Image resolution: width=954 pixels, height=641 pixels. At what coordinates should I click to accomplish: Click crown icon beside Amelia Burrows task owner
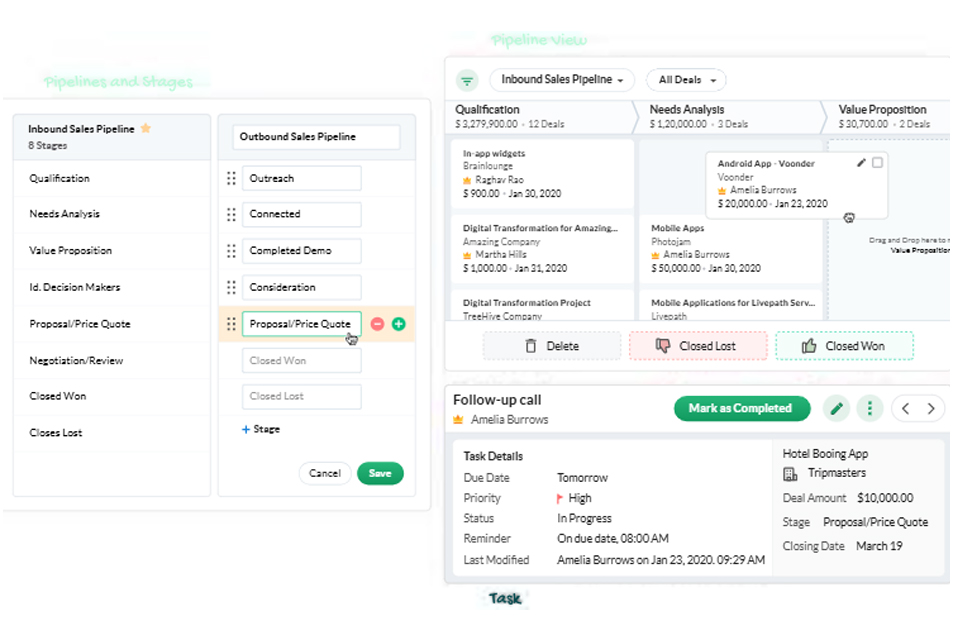(x=458, y=420)
